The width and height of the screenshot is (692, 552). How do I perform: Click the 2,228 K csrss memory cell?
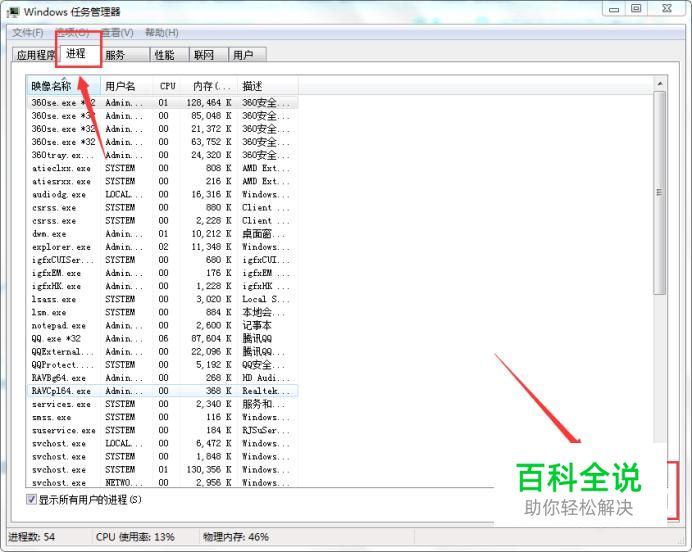(214, 221)
